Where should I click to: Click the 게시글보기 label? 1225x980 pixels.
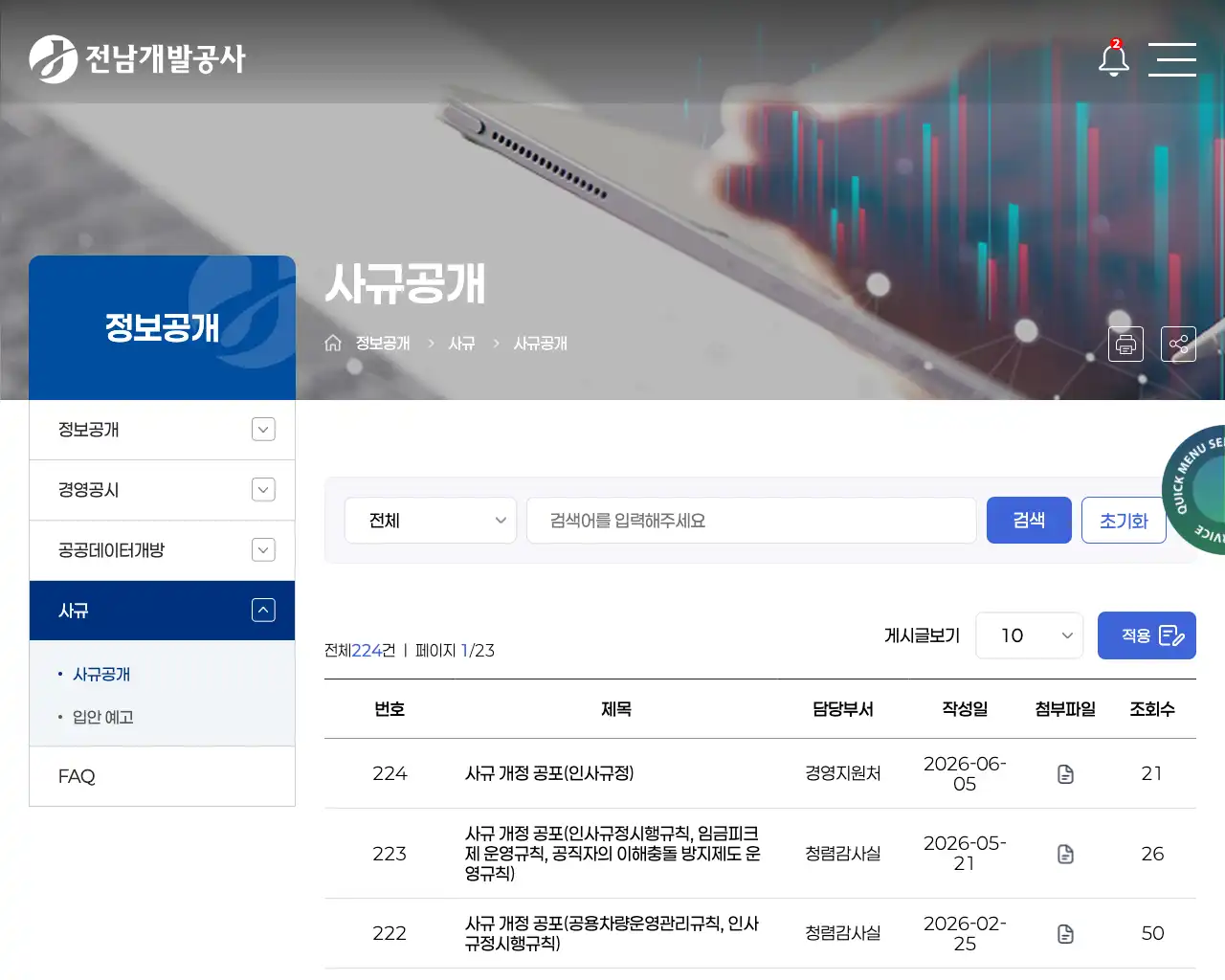pyautogui.click(x=922, y=635)
